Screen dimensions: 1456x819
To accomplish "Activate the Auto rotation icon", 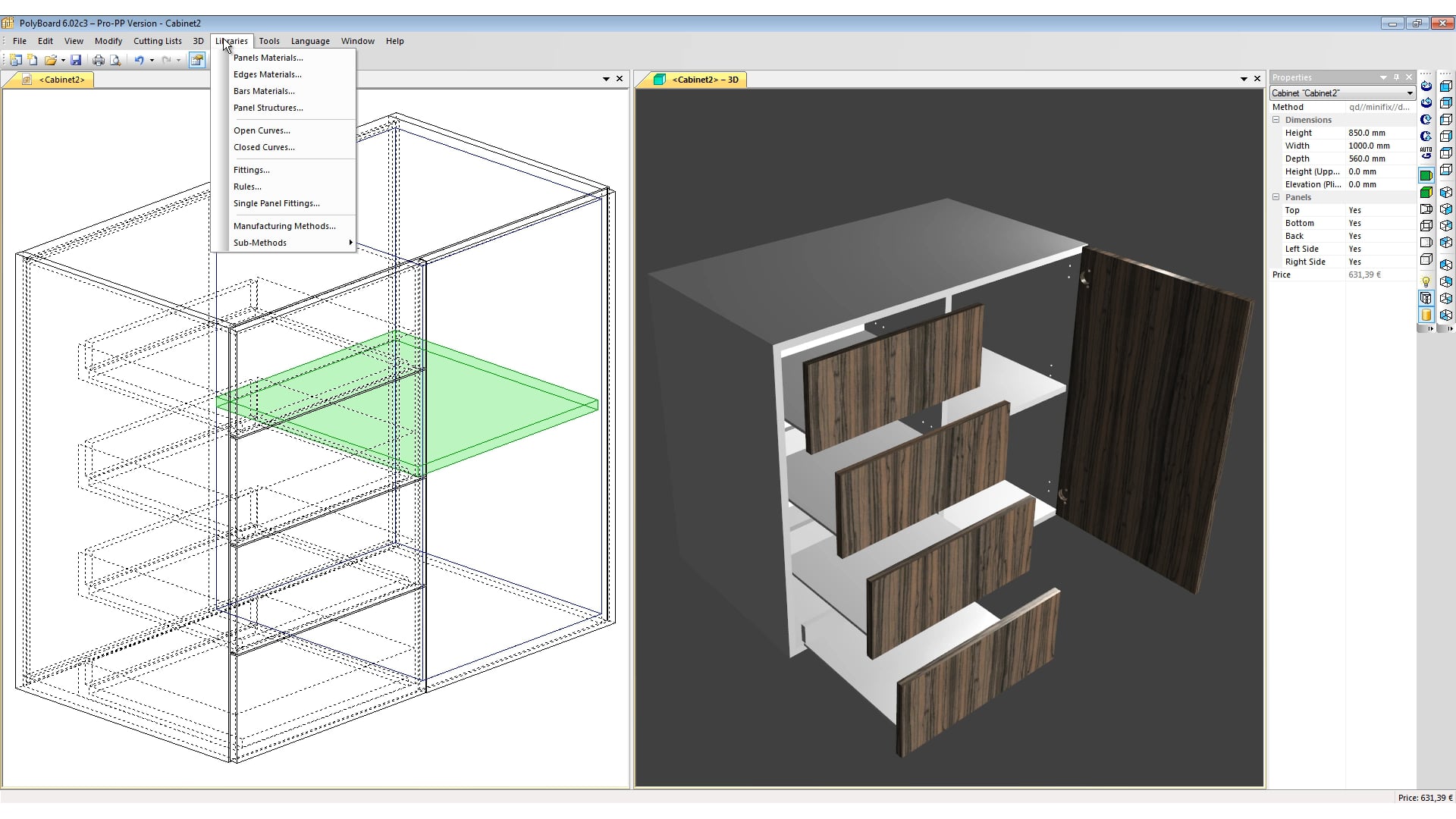I will click(1426, 151).
